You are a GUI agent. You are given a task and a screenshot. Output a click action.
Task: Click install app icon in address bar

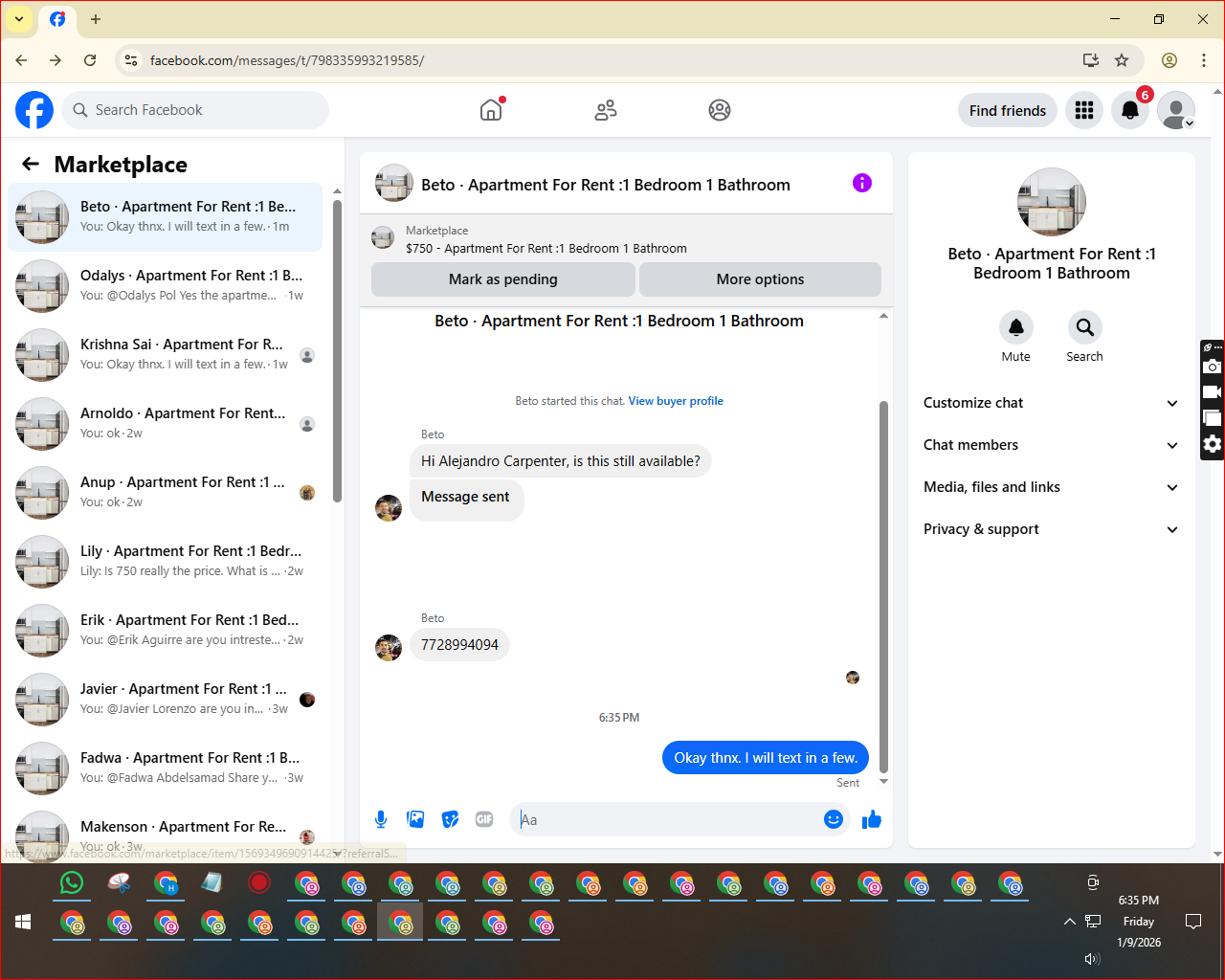click(x=1091, y=60)
